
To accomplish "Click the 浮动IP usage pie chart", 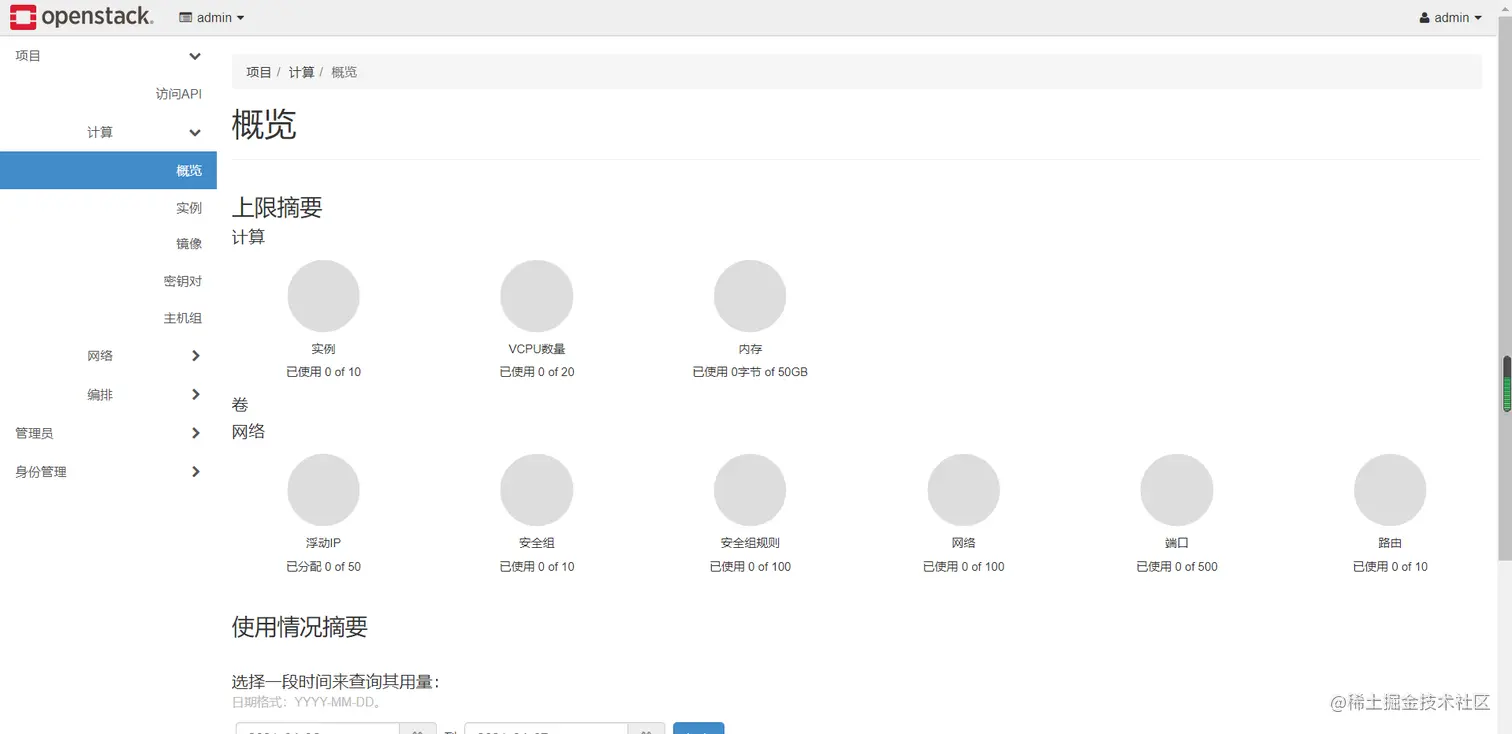I will point(323,490).
